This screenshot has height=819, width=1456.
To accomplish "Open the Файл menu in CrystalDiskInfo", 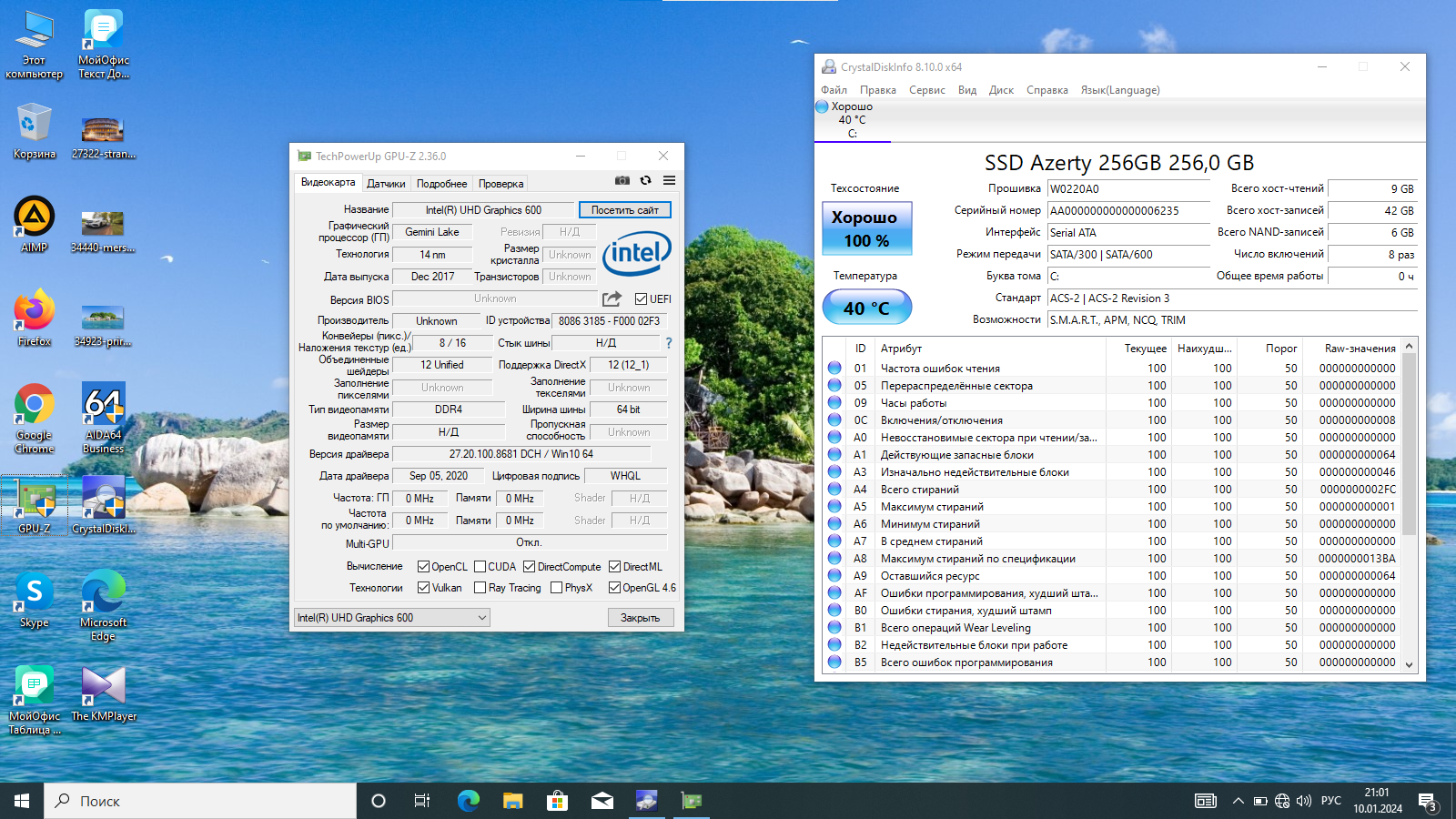I will pos(834,90).
